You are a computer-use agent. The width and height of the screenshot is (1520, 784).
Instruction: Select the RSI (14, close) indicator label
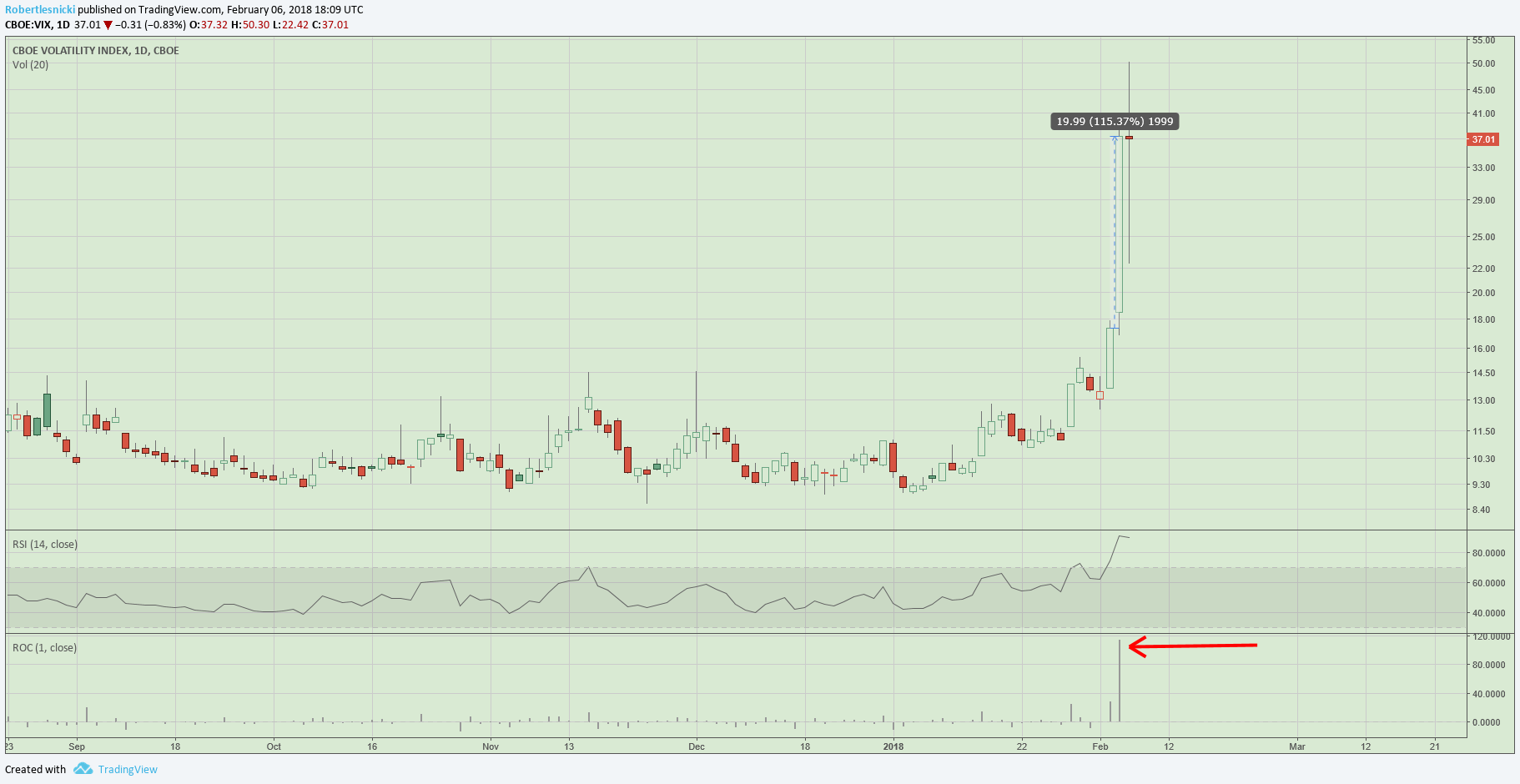click(x=45, y=545)
